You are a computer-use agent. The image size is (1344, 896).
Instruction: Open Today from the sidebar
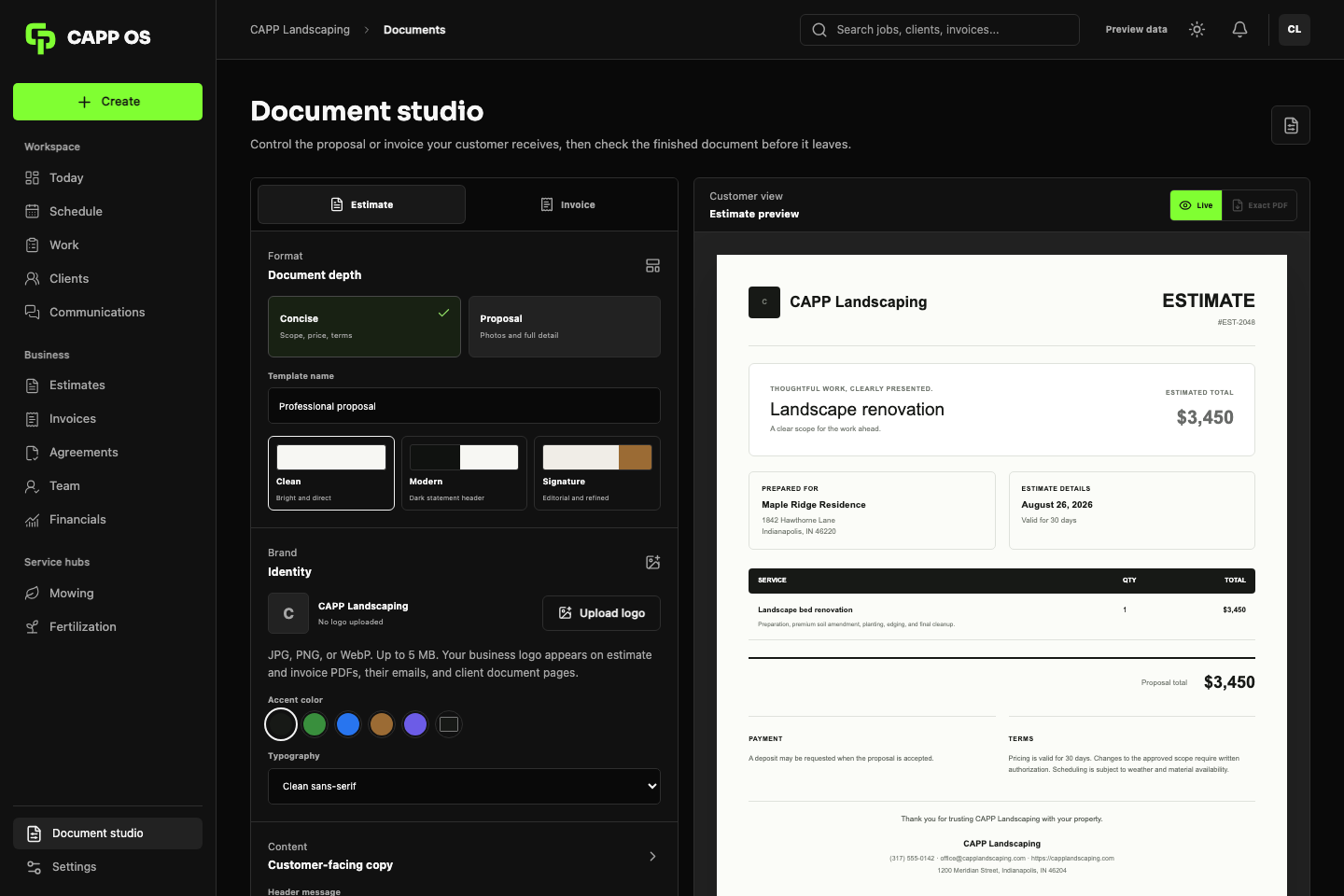108,178
